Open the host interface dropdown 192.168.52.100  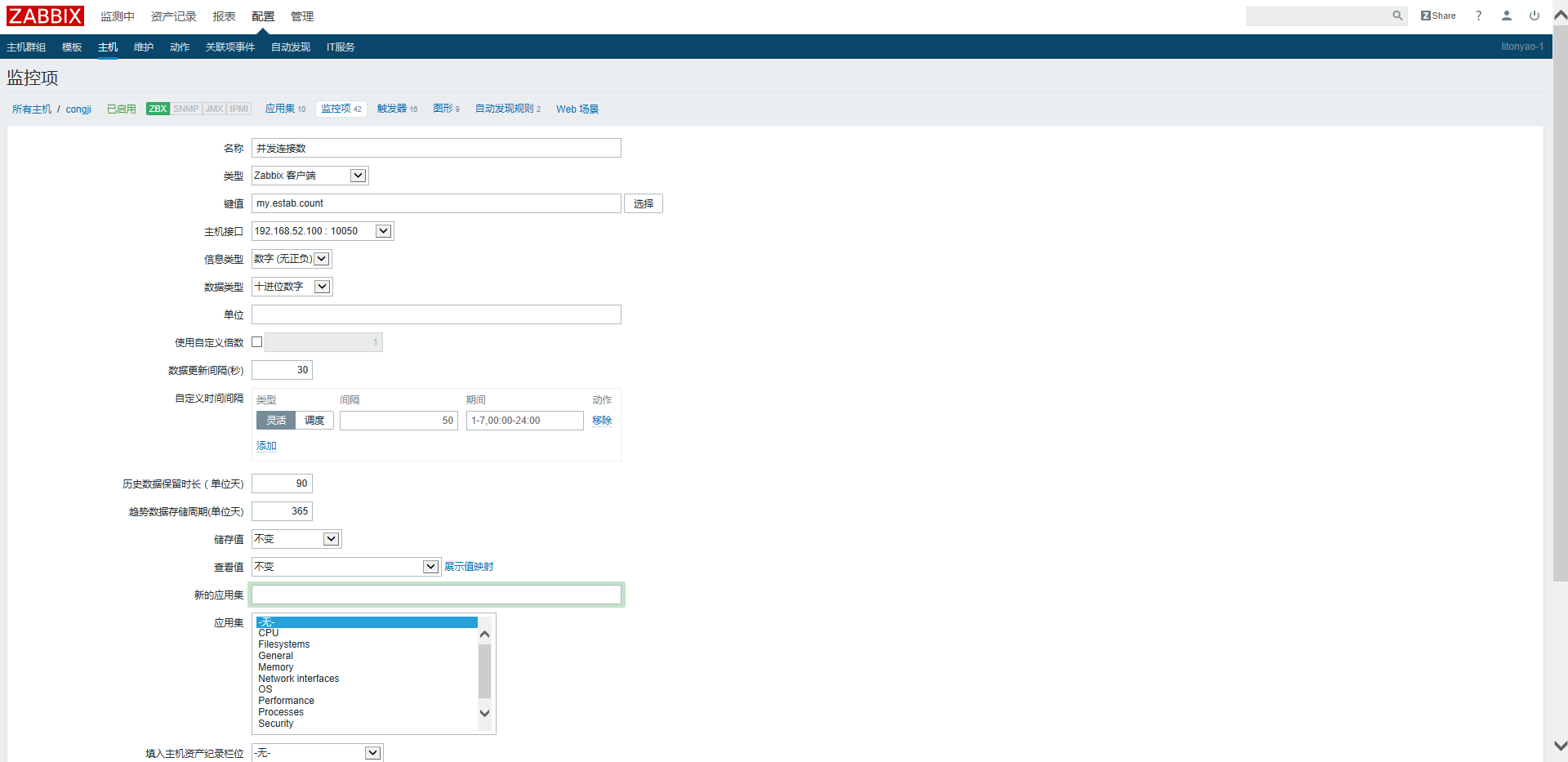[323, 231]
